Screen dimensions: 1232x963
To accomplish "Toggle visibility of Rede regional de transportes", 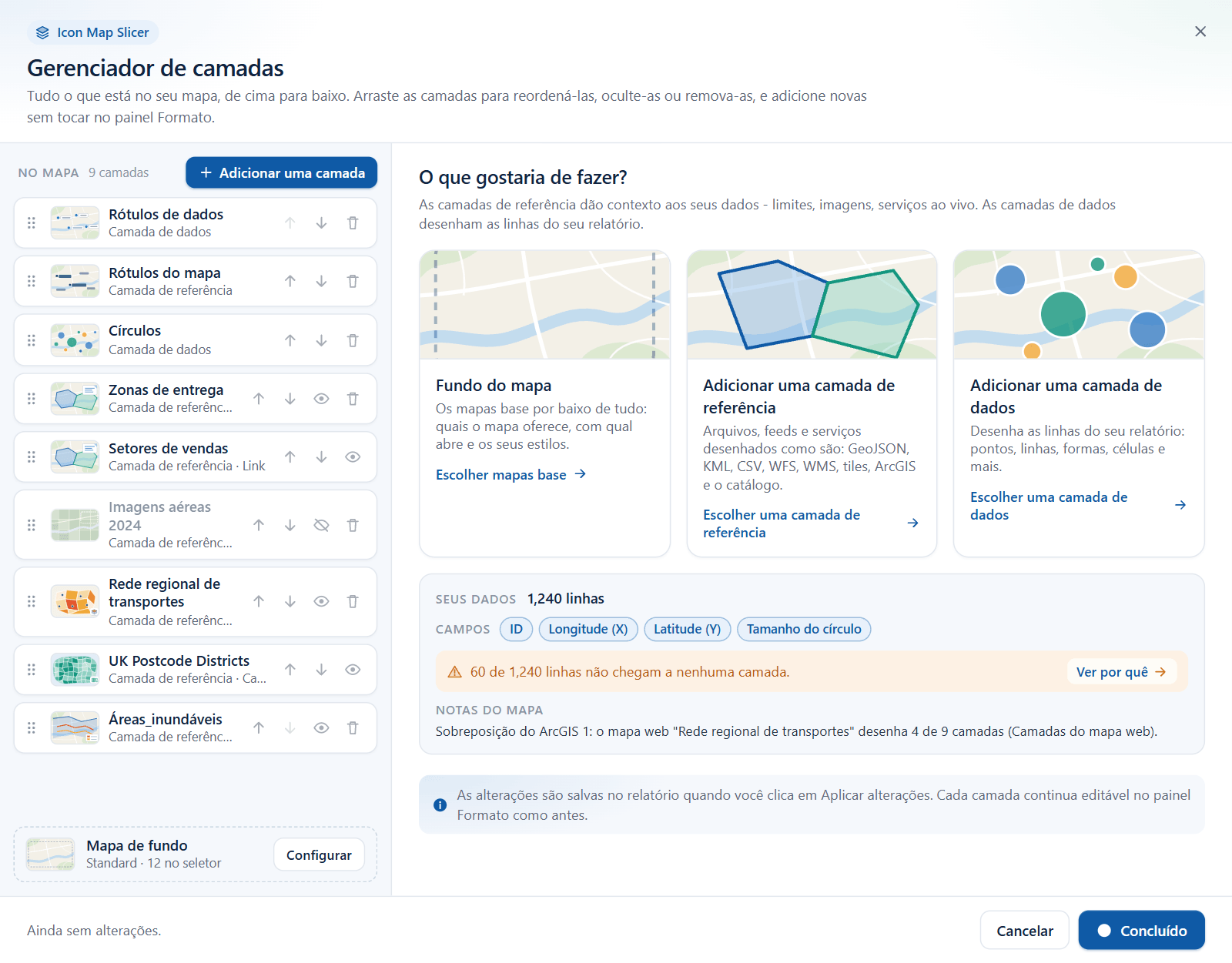I will point(321,602).
